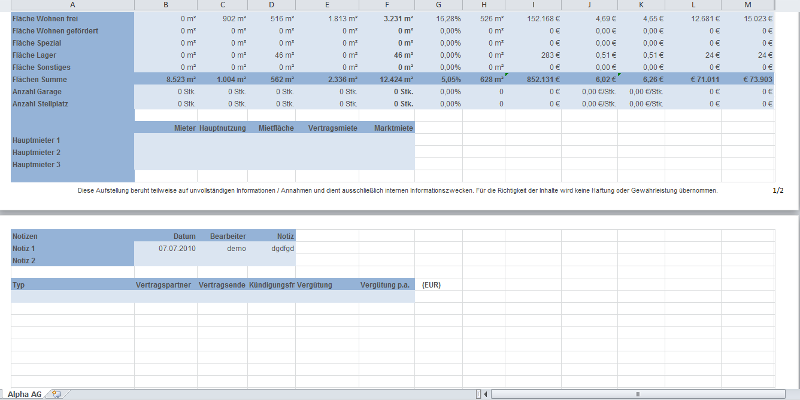Select the disclaimer line starting 'Diese Aufstellung'
The width and height of the screenshot is (800, 400).
click(x=397, y=190)
